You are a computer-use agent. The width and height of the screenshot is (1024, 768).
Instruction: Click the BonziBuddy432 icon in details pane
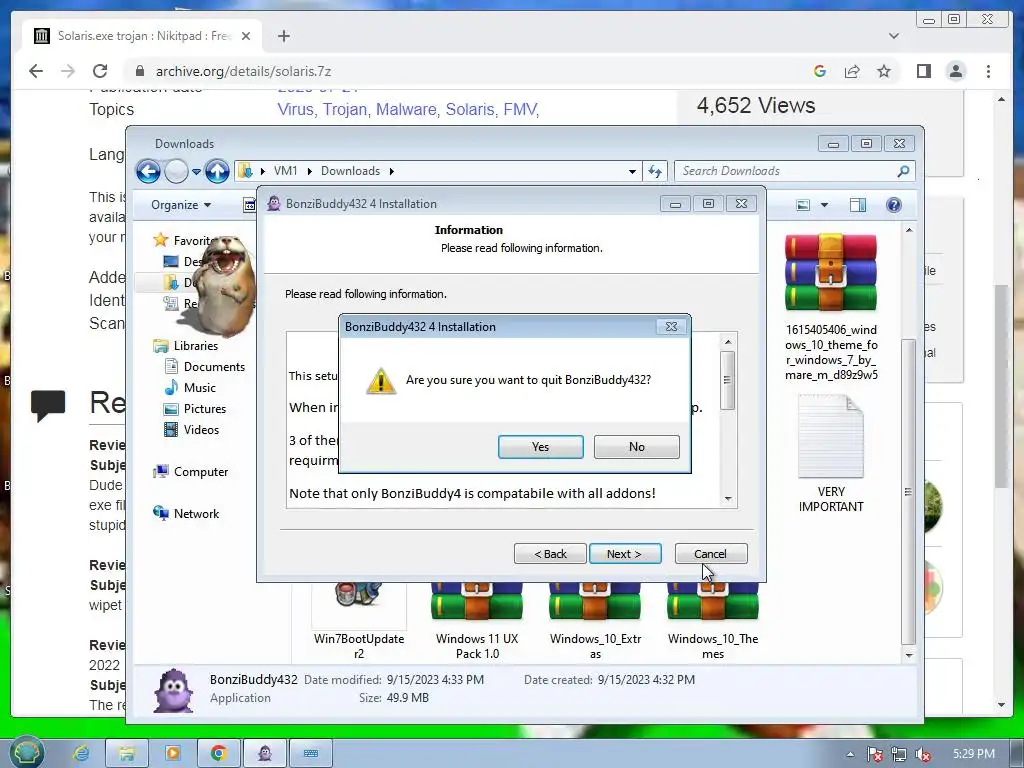173,690
